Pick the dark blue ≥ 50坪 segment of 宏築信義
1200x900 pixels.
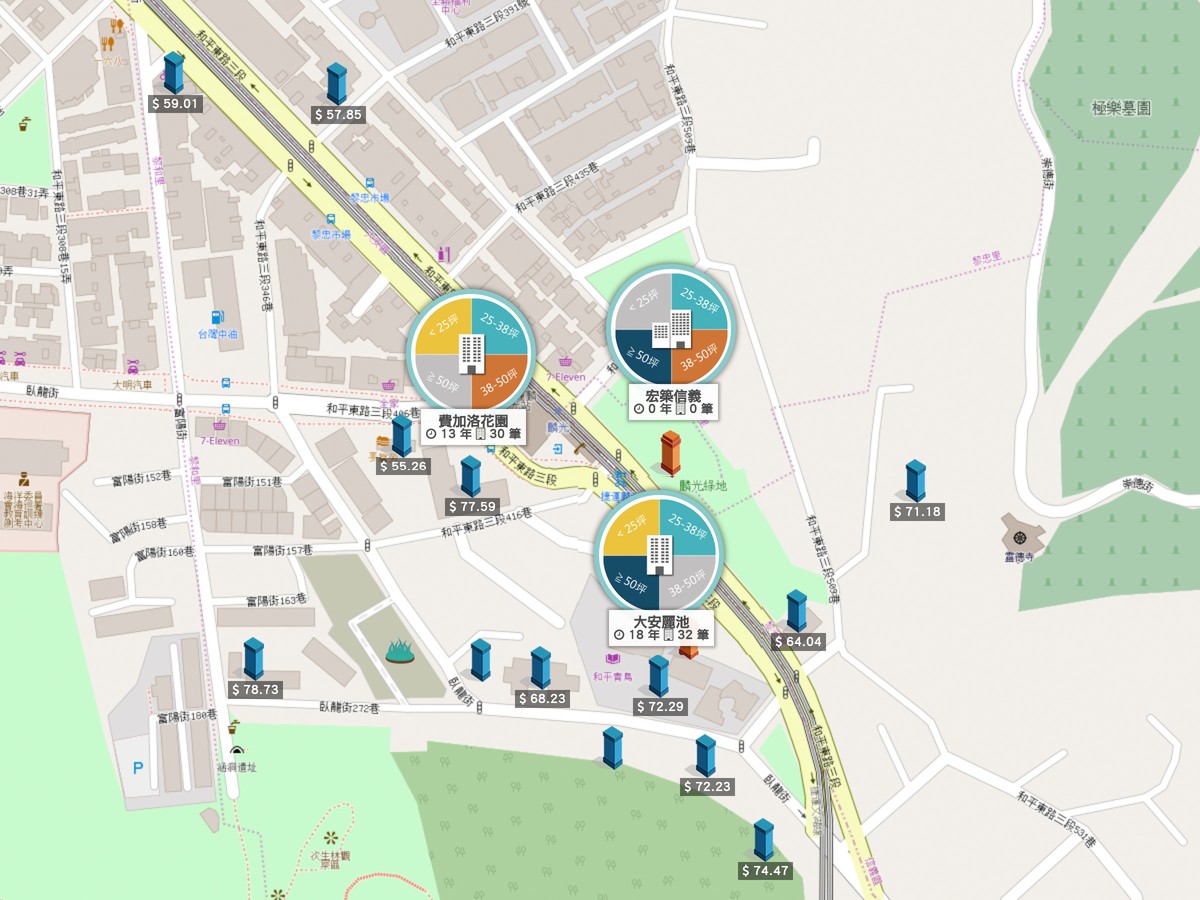(642, 356)
